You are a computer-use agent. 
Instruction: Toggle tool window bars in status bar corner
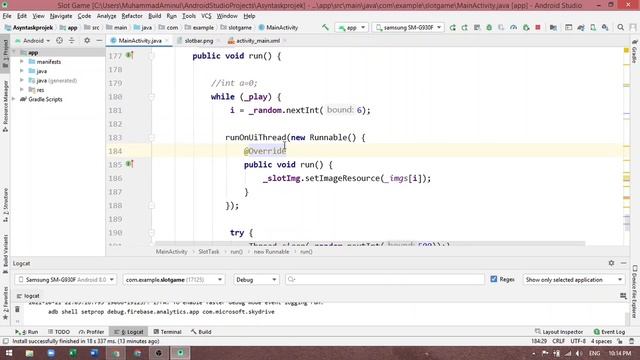click(5, 341)
